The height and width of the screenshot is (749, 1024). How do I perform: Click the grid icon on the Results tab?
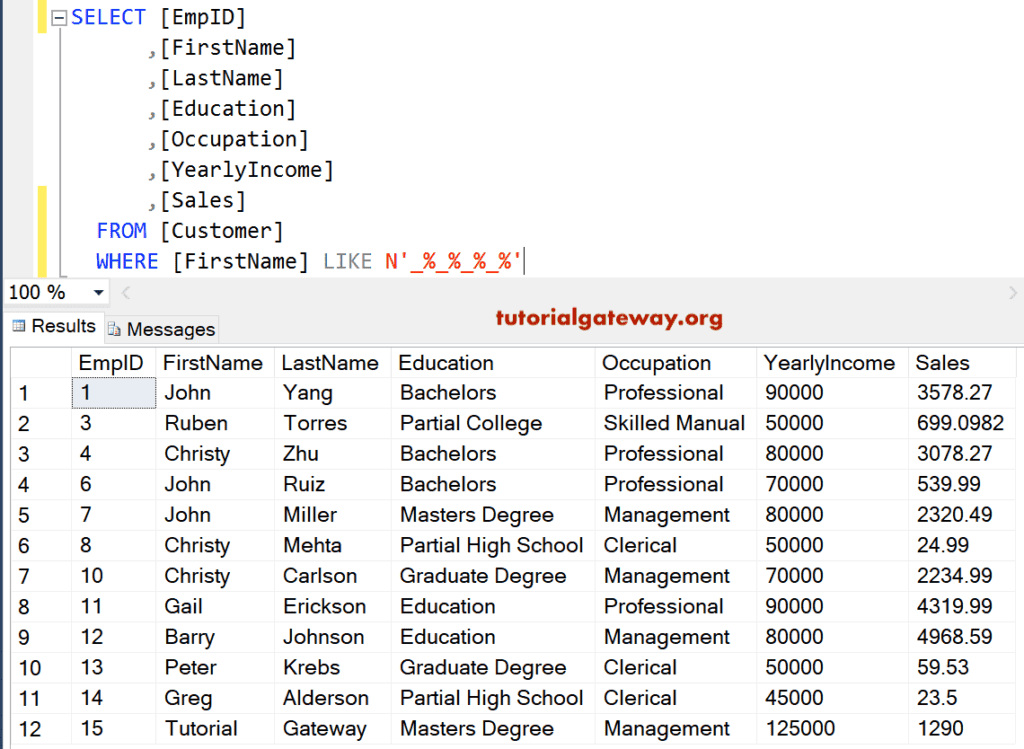pos(18,326)
